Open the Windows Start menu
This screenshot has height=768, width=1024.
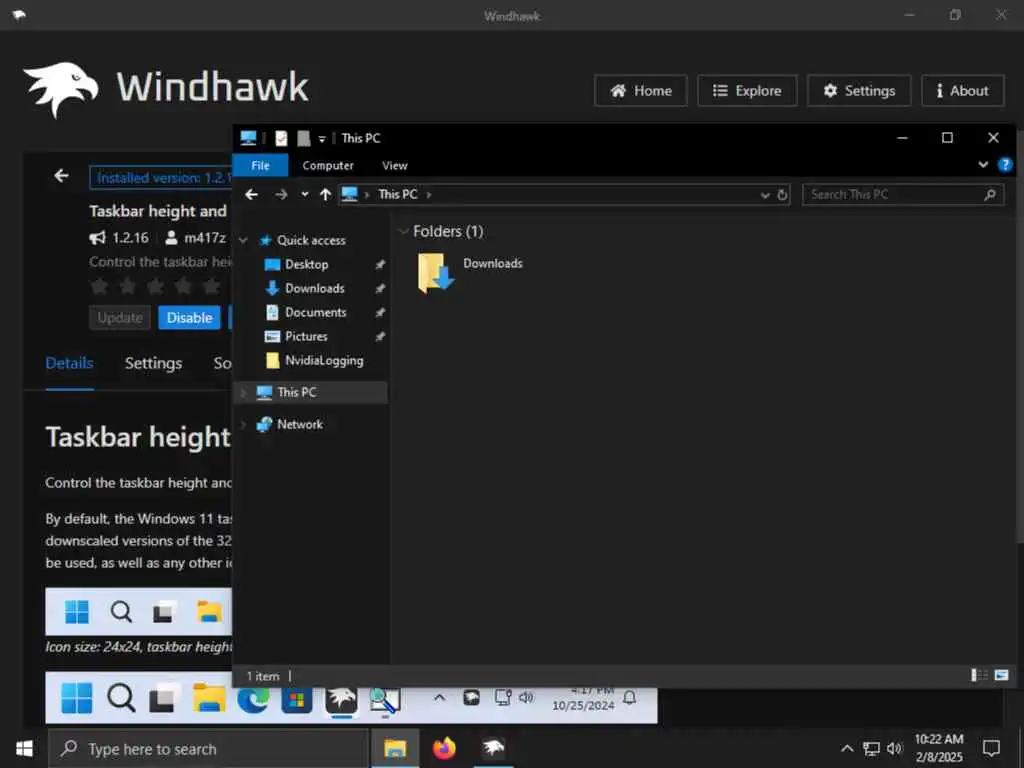click(24, 748)
